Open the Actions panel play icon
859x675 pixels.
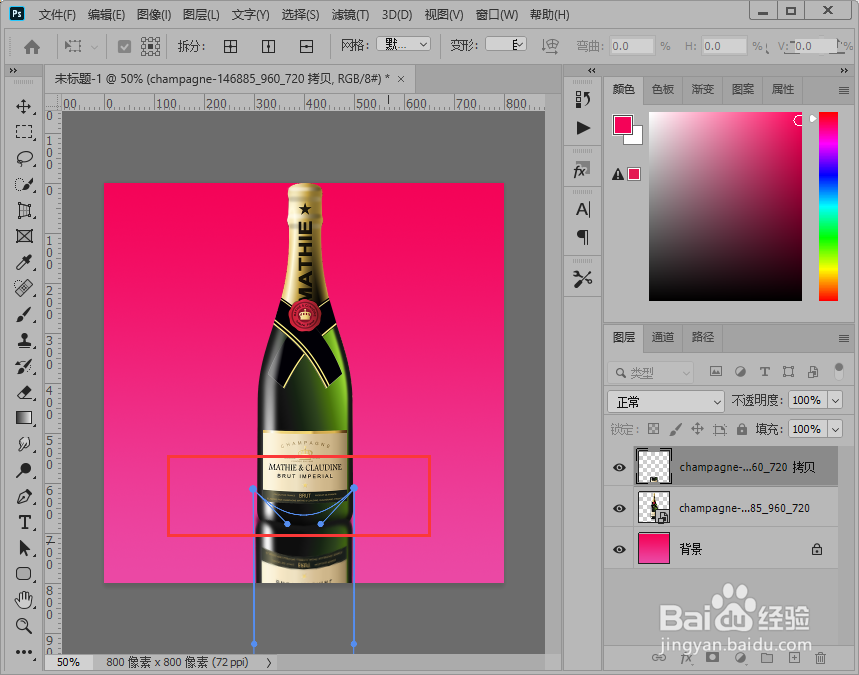583,128
